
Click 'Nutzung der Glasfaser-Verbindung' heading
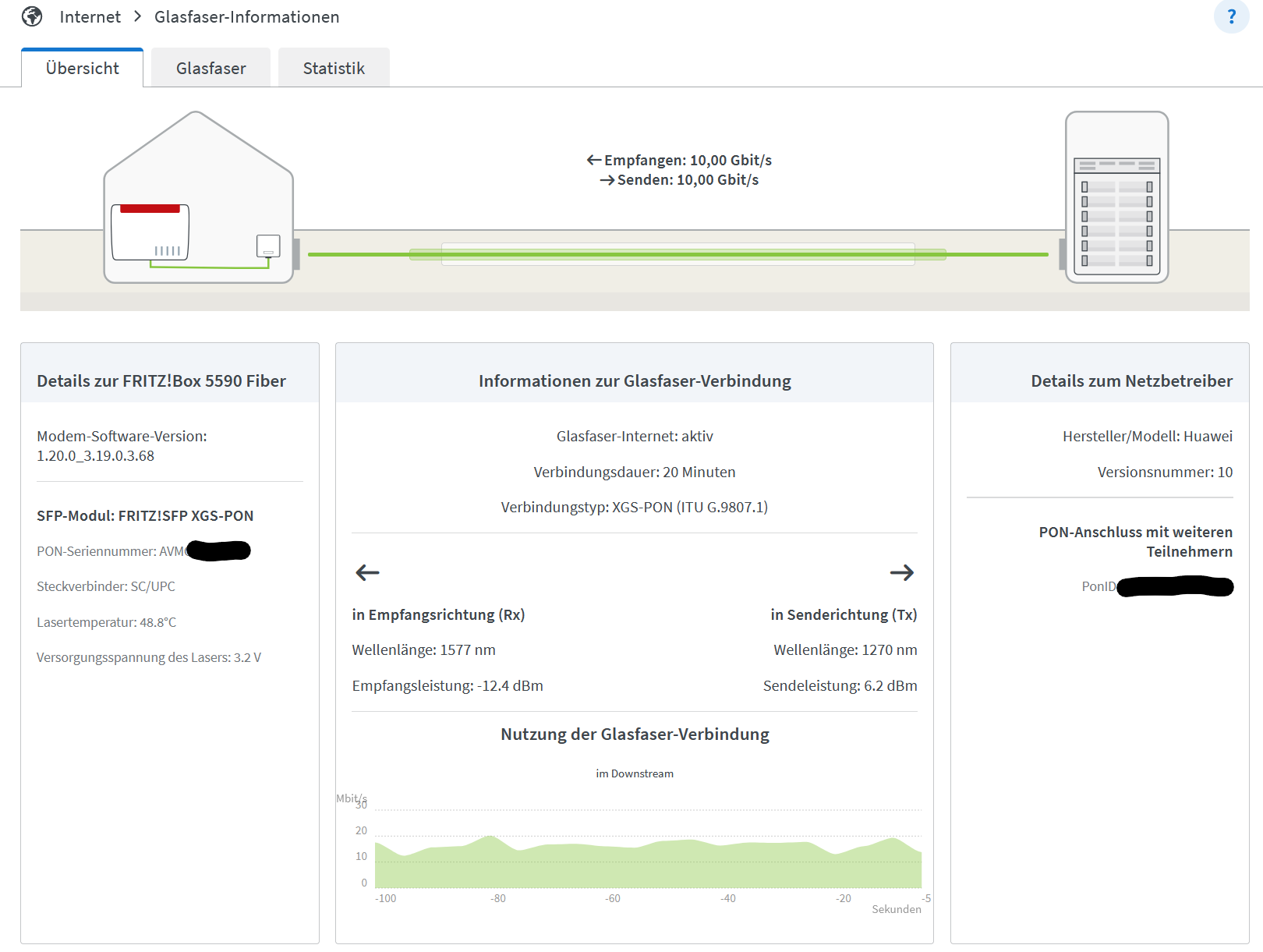coord(635,734)
